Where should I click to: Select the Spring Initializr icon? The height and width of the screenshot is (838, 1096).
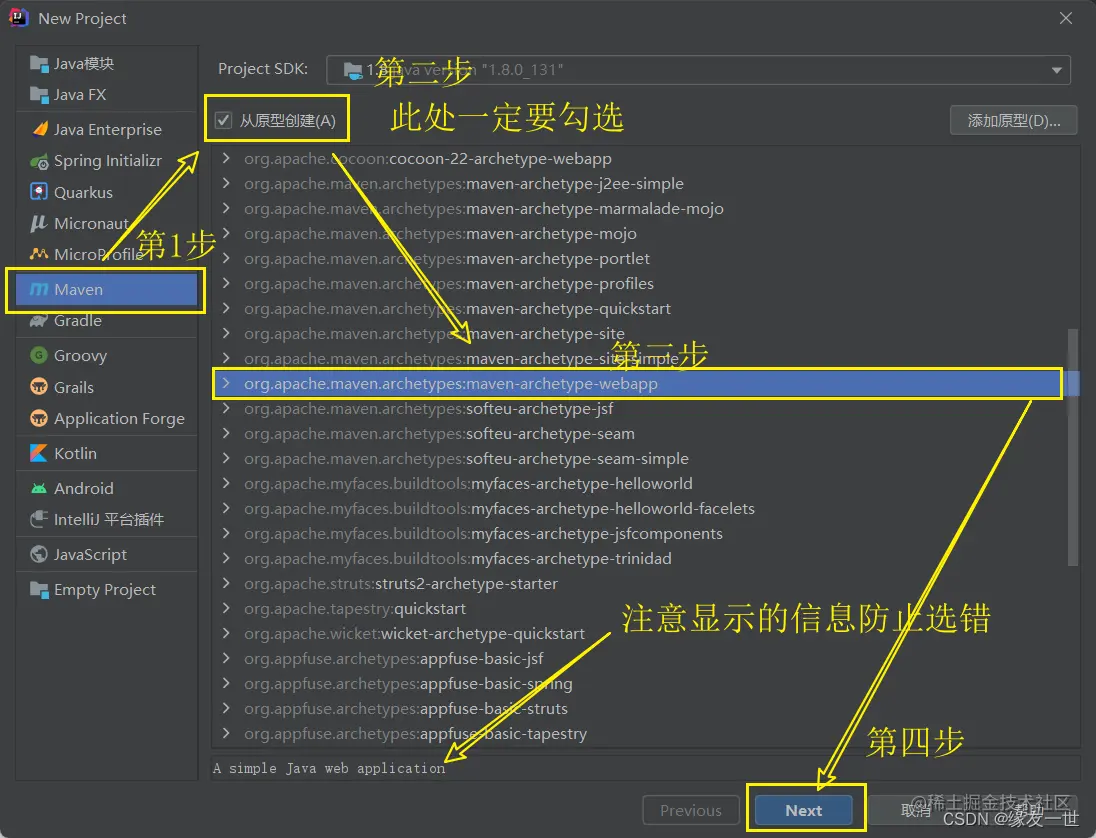(x=38, y=160)
